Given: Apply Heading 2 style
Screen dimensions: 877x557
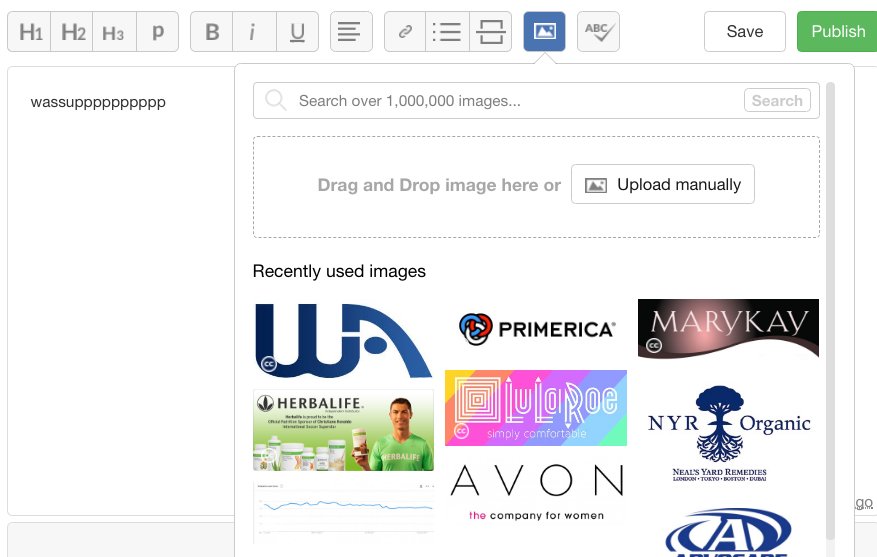Looking at the screenshot, I should click(72, 32).
